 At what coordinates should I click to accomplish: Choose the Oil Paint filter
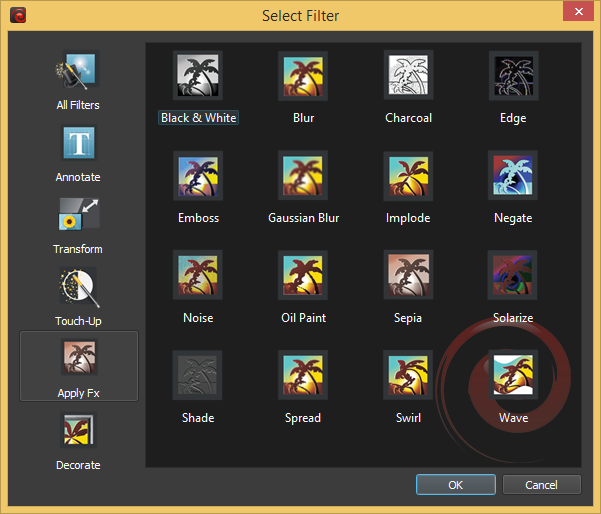coord(303,276)
